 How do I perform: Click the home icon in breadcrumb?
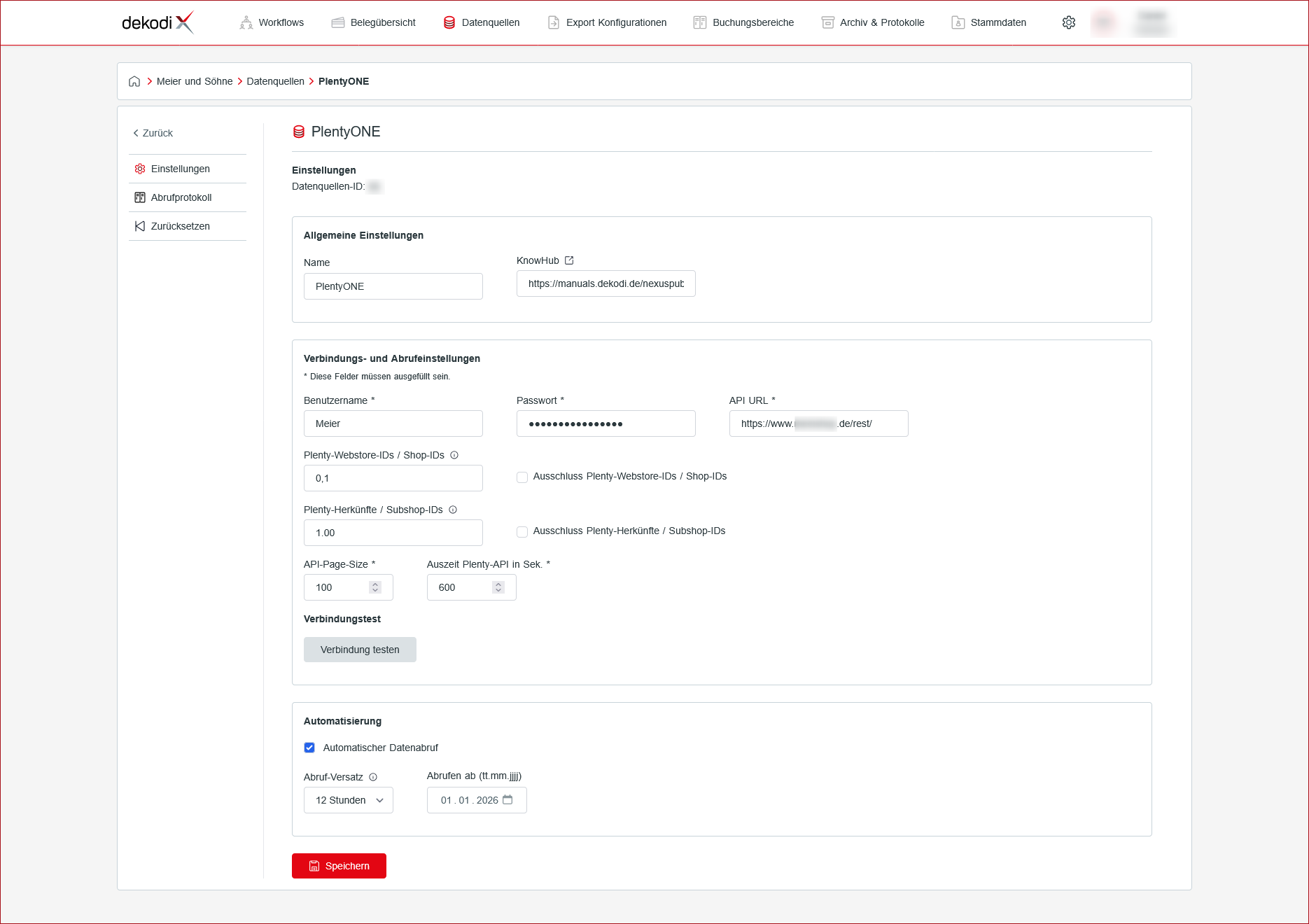[134, 81]
